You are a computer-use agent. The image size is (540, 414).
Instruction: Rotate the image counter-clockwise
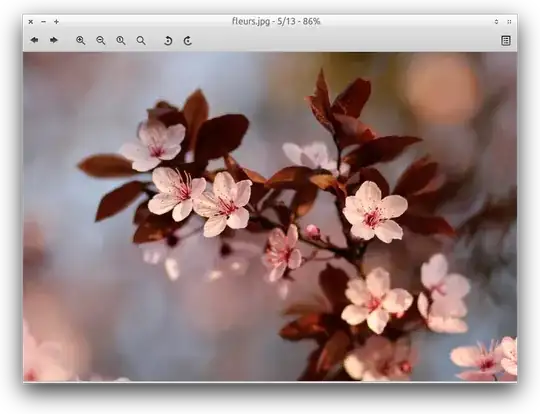(168, 41)
